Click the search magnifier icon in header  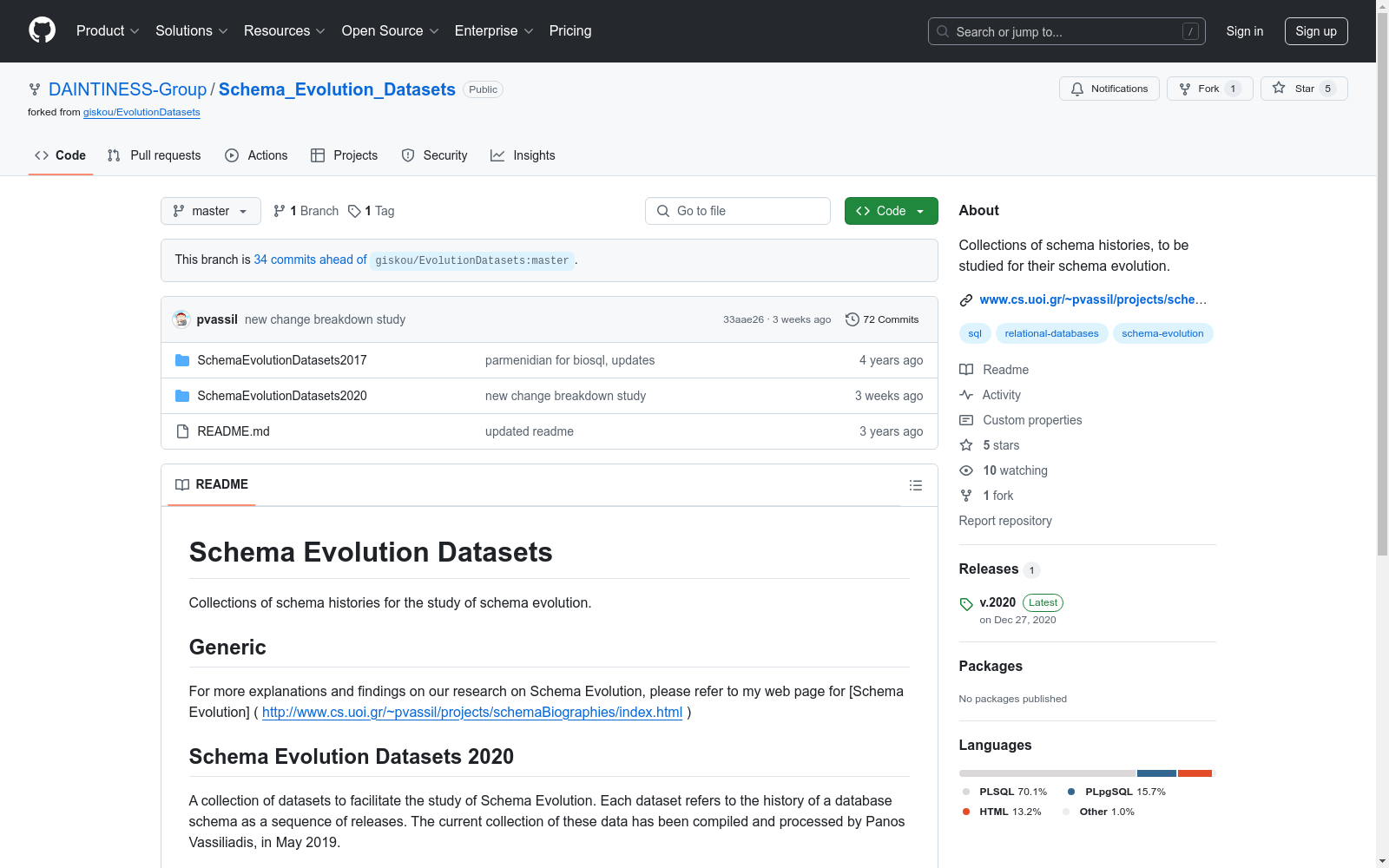coord(943,31)
